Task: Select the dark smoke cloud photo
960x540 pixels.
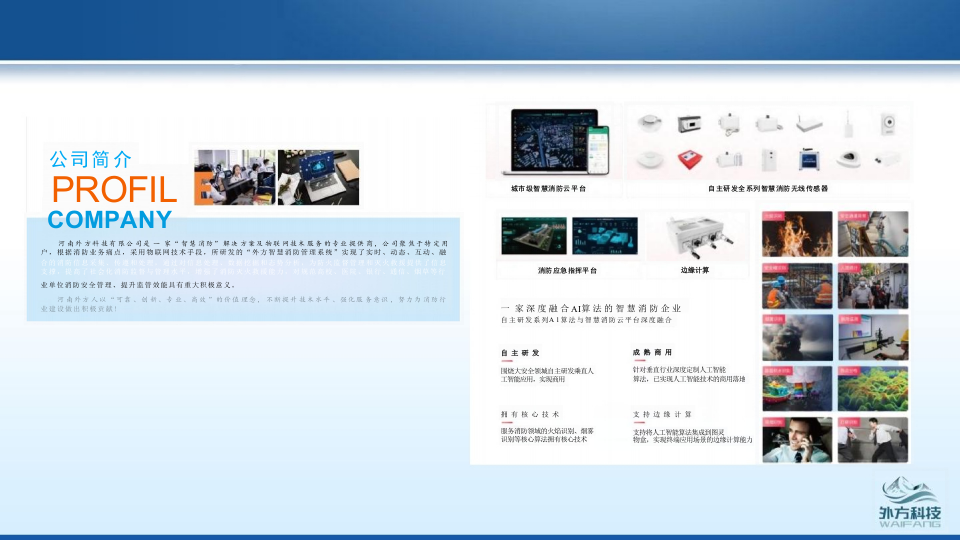Action: [797, 337]
